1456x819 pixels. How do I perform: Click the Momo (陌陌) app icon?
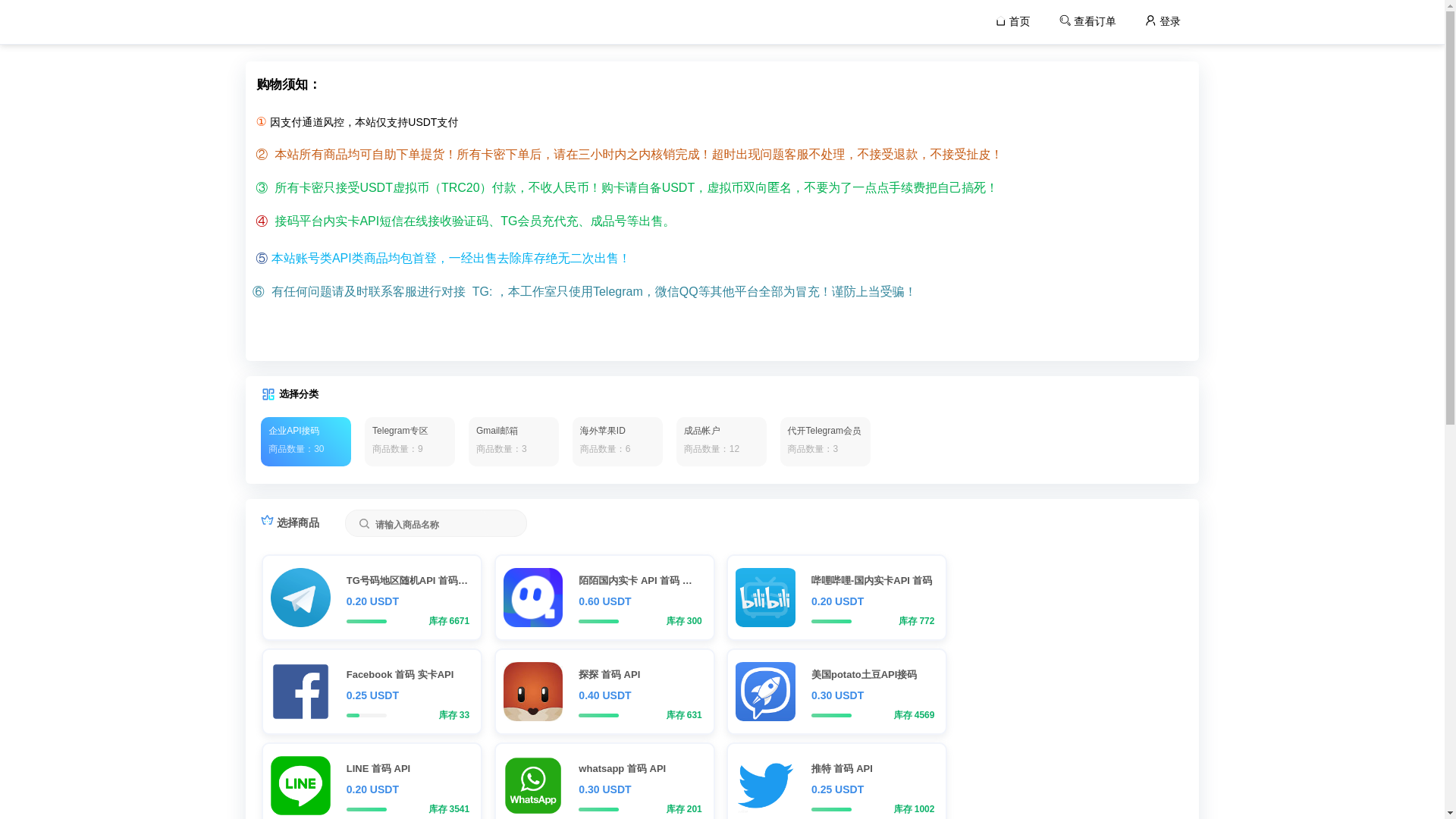coord(533,598)
